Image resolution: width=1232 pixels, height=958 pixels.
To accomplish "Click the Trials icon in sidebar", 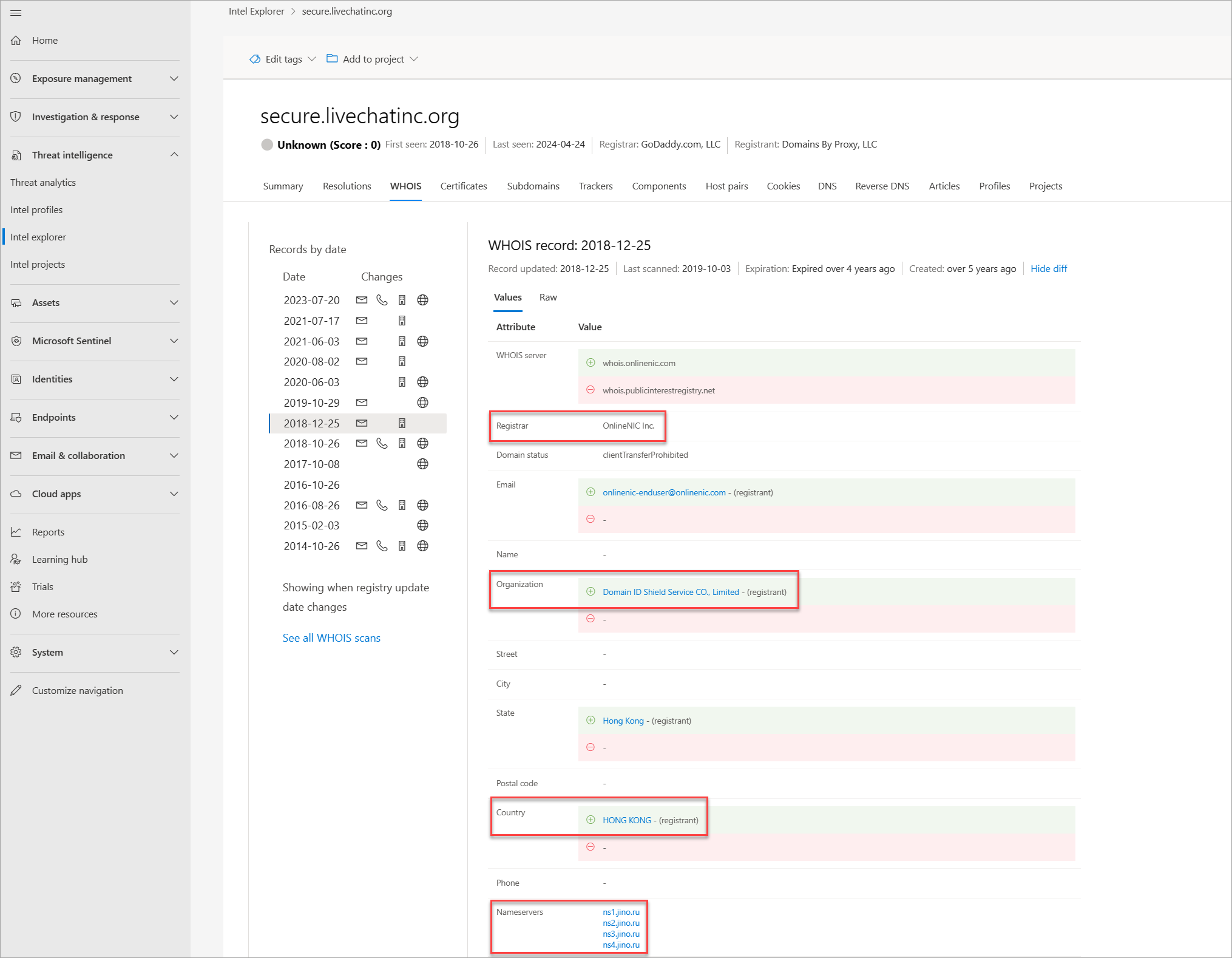I will [x=16, y=586].
